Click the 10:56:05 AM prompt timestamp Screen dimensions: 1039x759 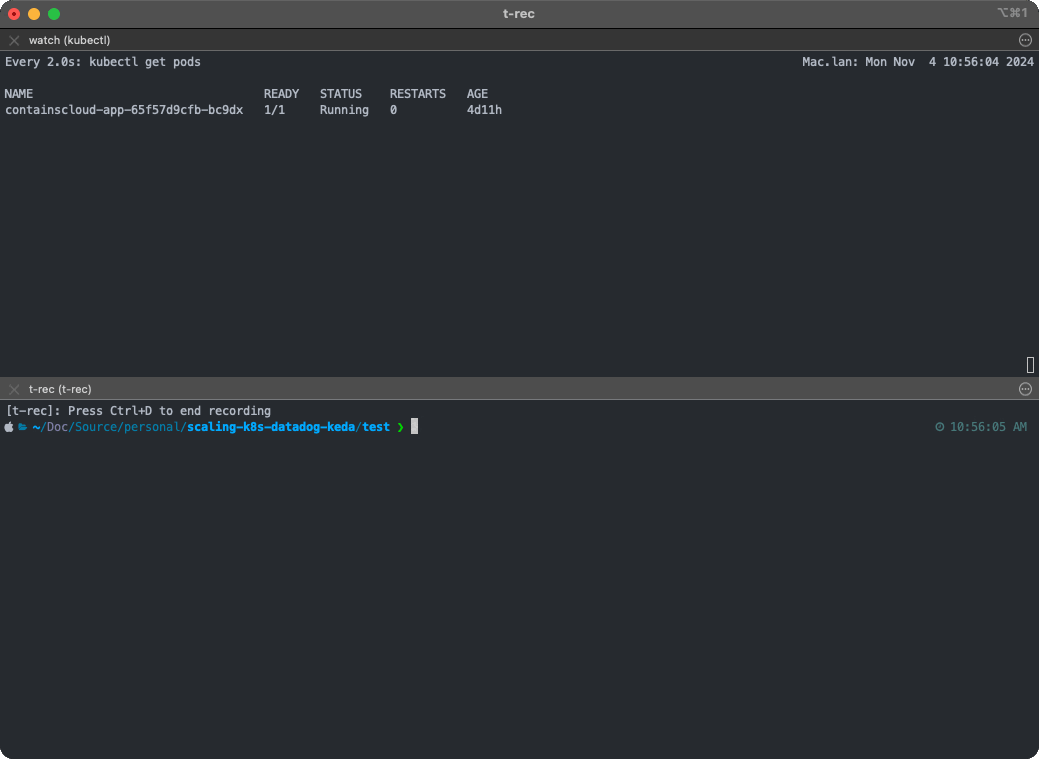click(x=988, y=427)
